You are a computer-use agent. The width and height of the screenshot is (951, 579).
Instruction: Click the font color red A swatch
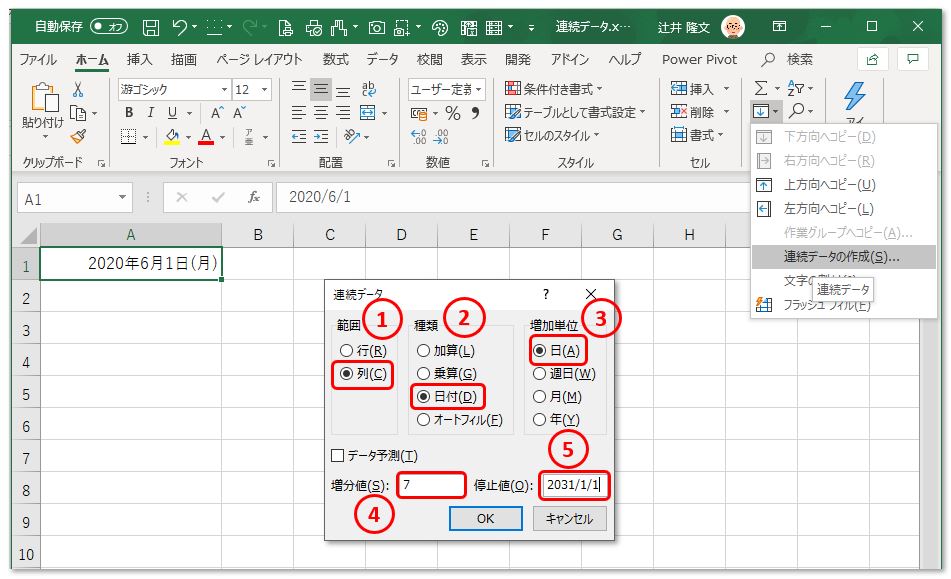tap(206, 137)
